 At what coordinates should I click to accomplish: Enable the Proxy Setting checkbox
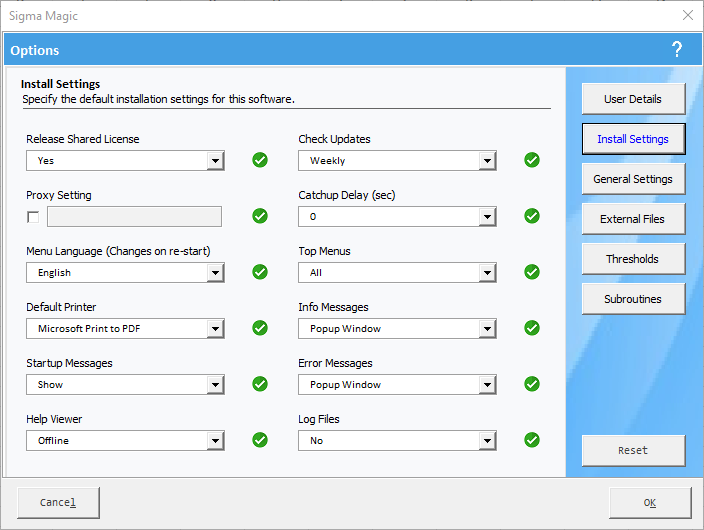(34, 217)
